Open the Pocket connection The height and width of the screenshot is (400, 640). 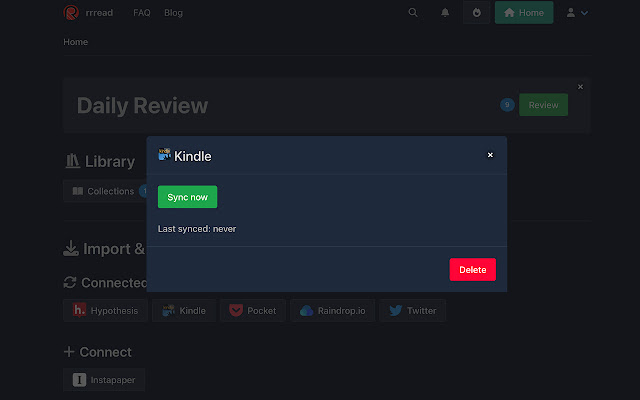(253, 311)
